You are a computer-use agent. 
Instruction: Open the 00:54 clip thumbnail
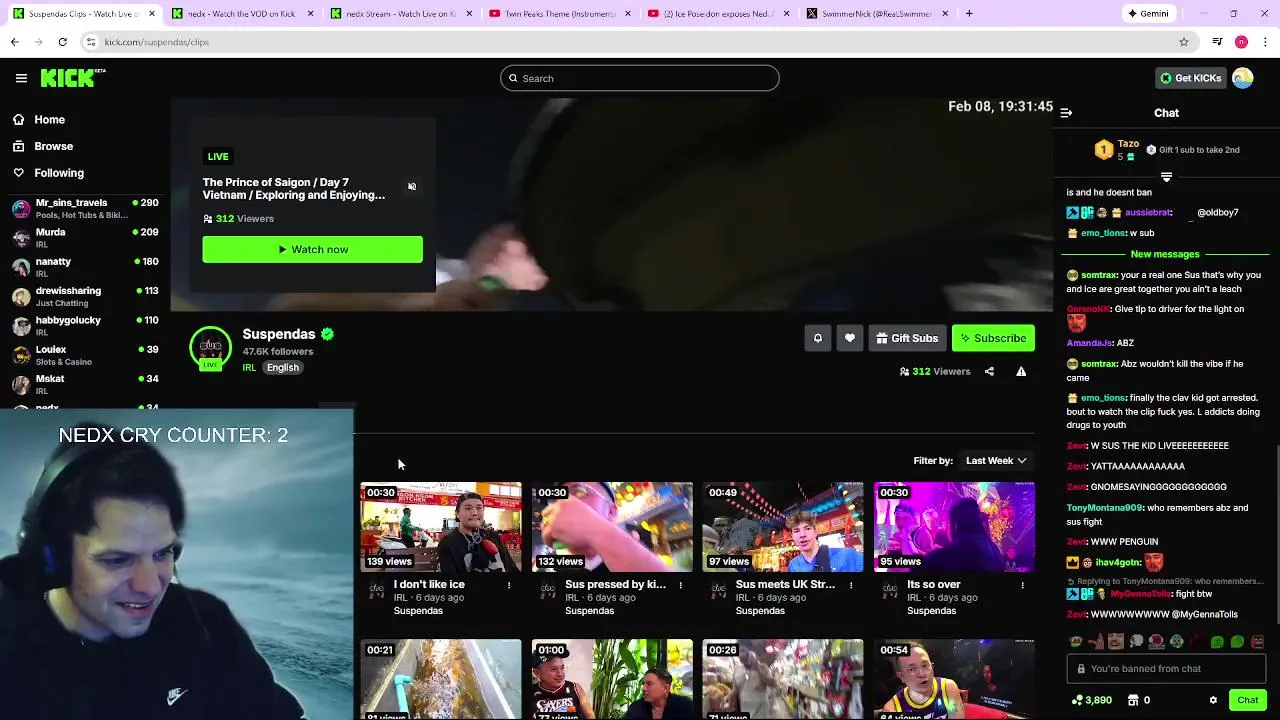pos(954,679)
